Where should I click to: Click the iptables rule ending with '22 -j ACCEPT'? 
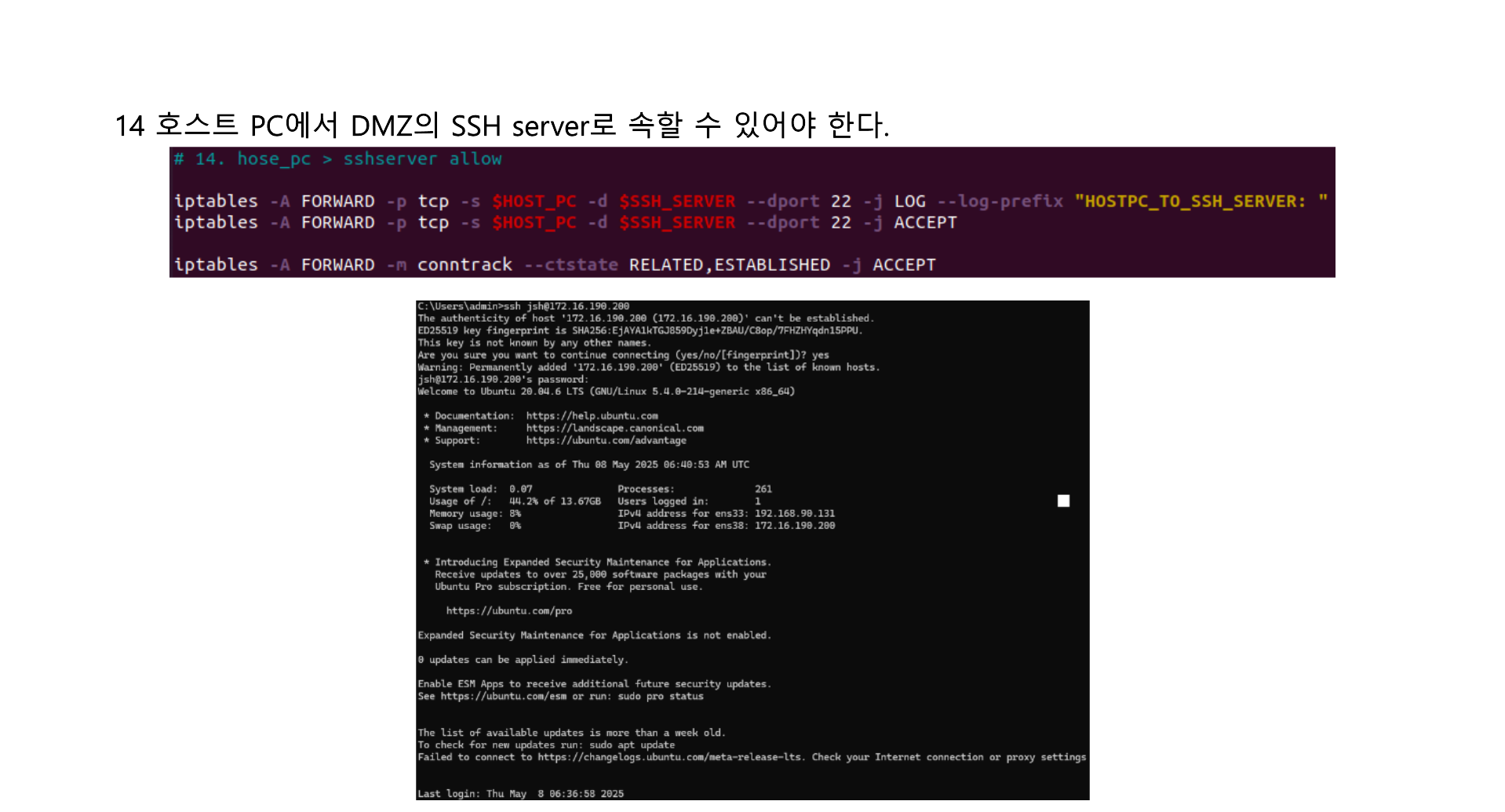coord(565,223)
